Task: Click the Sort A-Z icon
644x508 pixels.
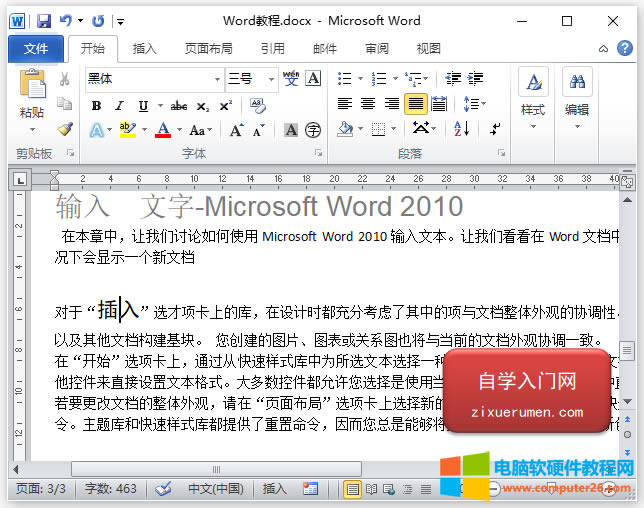Action: 462,129
